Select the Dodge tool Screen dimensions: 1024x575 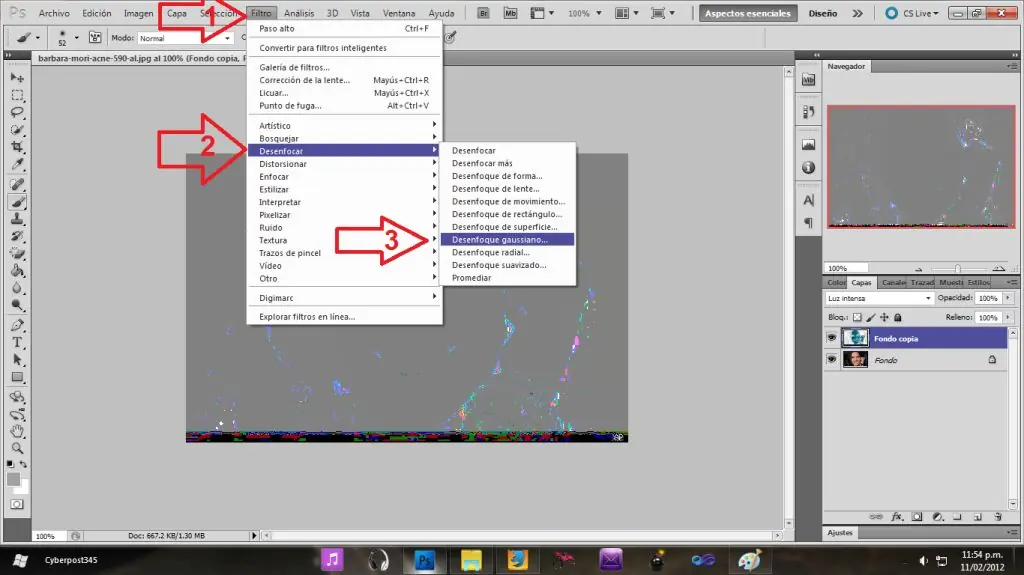(x=18, y=304)
